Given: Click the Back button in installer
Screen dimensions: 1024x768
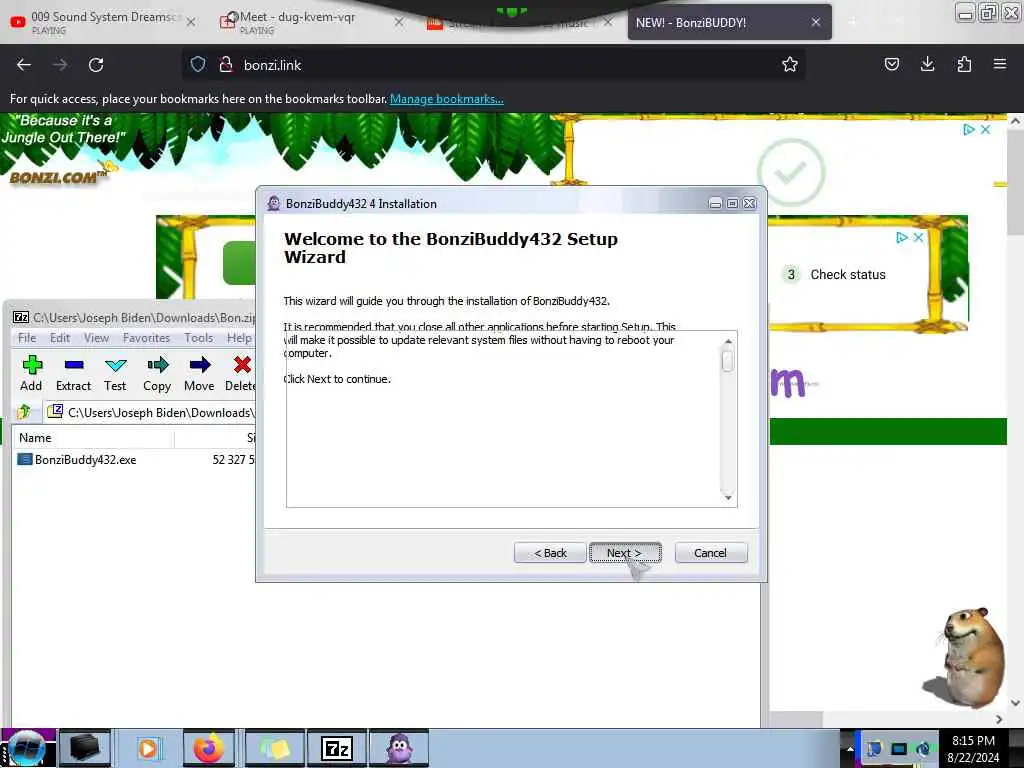Looking at the screenshot, I should [550, 552].
